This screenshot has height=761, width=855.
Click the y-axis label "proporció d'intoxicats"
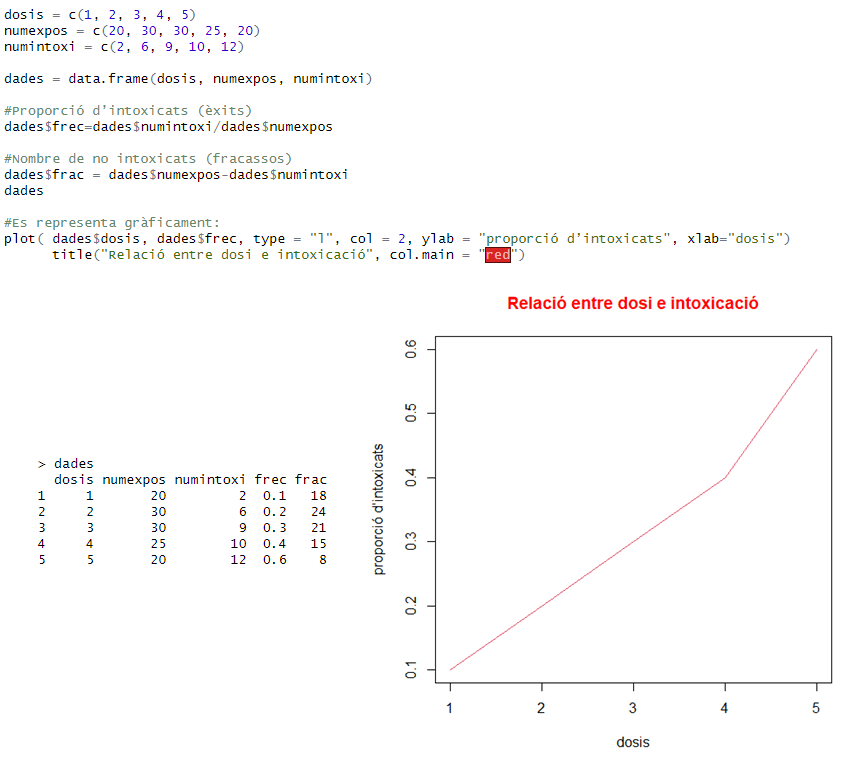(378, 509)
